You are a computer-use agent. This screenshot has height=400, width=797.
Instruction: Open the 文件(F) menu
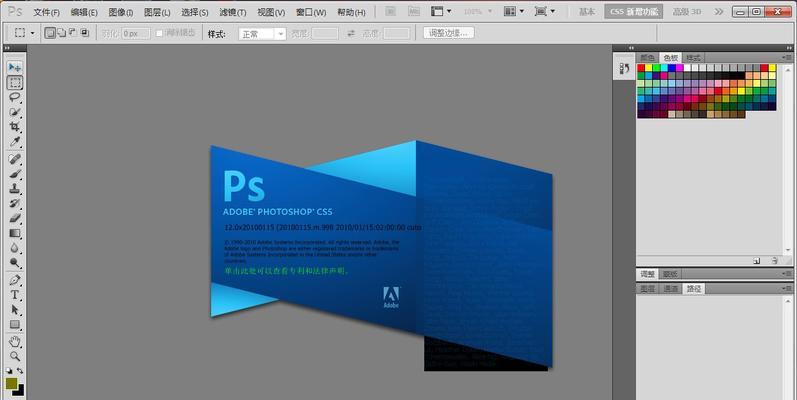46,12
